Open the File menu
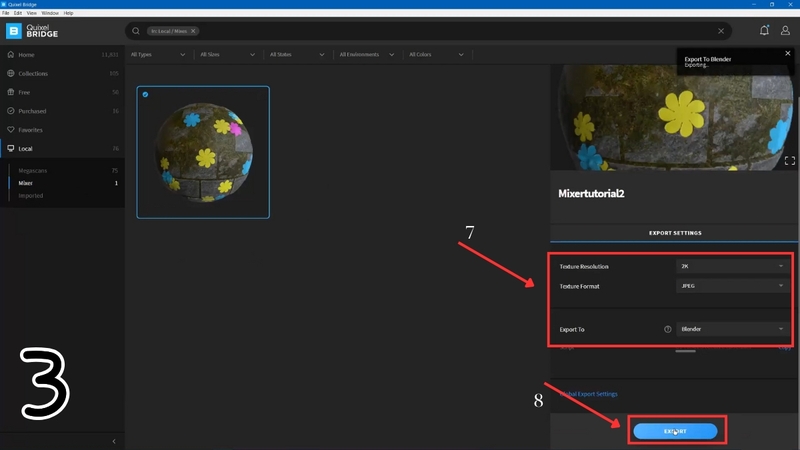 [x=6, y=13]
